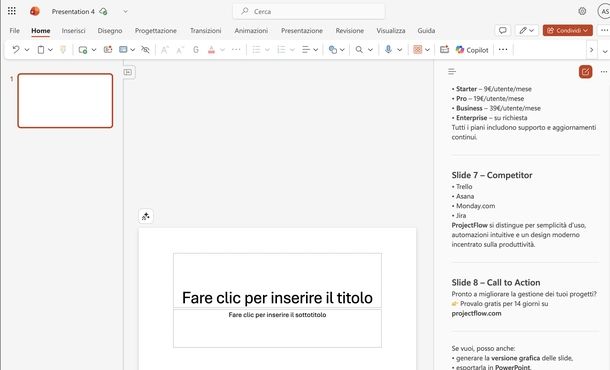Click the decrease font size icon

coord(180,50)
